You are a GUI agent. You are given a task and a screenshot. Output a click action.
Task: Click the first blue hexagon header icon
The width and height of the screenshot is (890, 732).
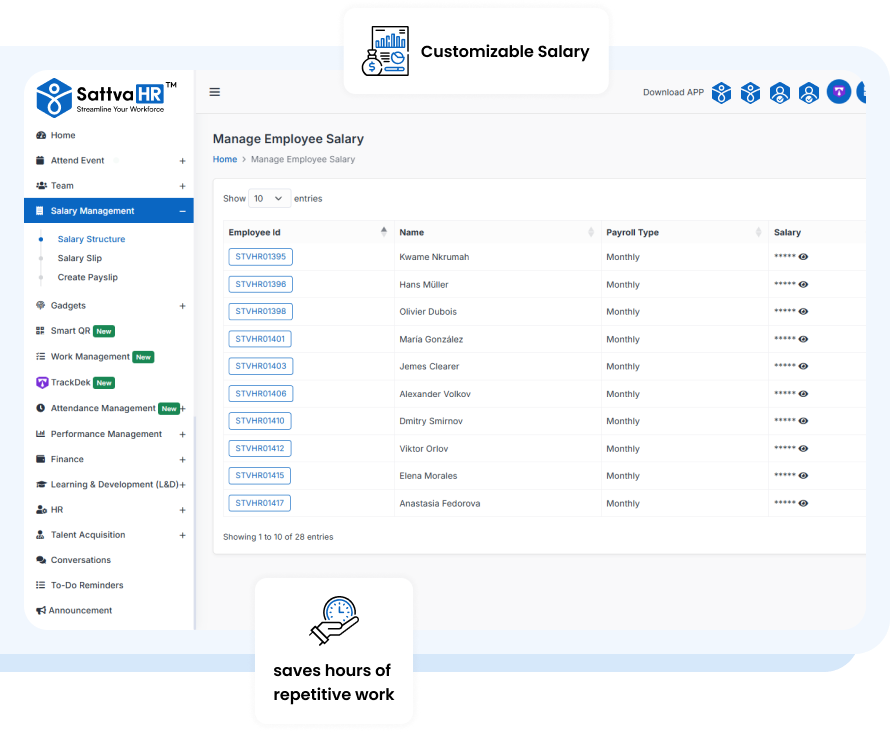pyautogui.click(x=721, y=92)
